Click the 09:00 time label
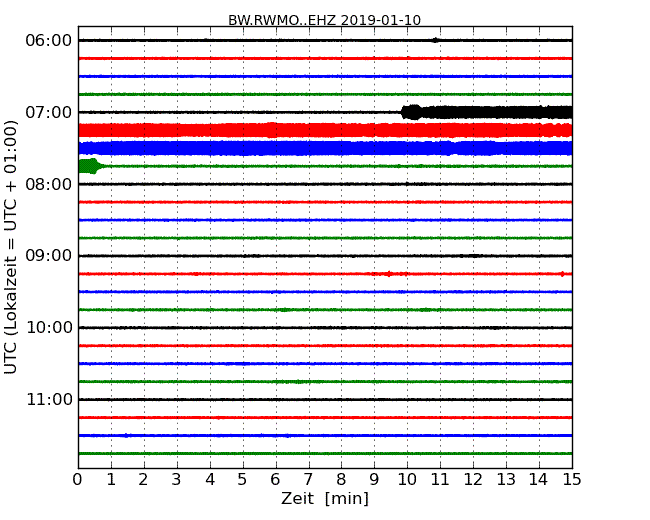The height and width of the screenshot is (520, 650). point(49,256)
